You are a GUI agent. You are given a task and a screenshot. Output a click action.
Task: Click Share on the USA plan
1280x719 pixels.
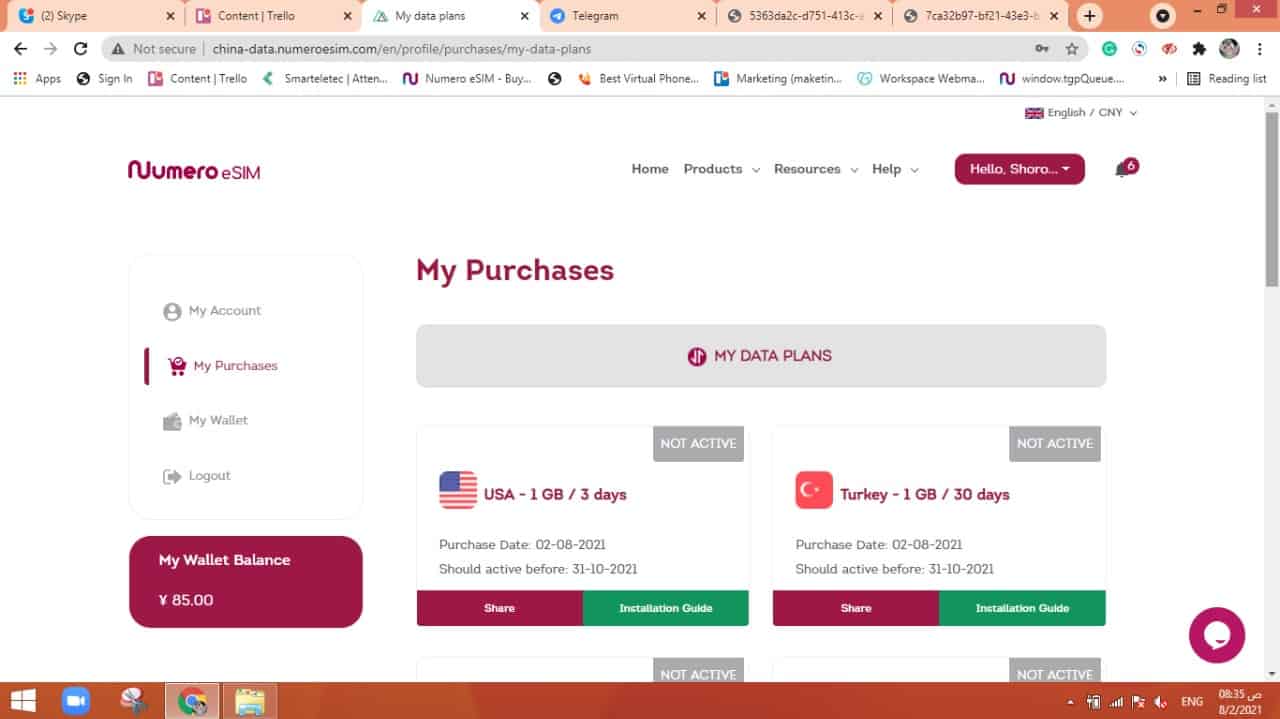click(499, 608)
